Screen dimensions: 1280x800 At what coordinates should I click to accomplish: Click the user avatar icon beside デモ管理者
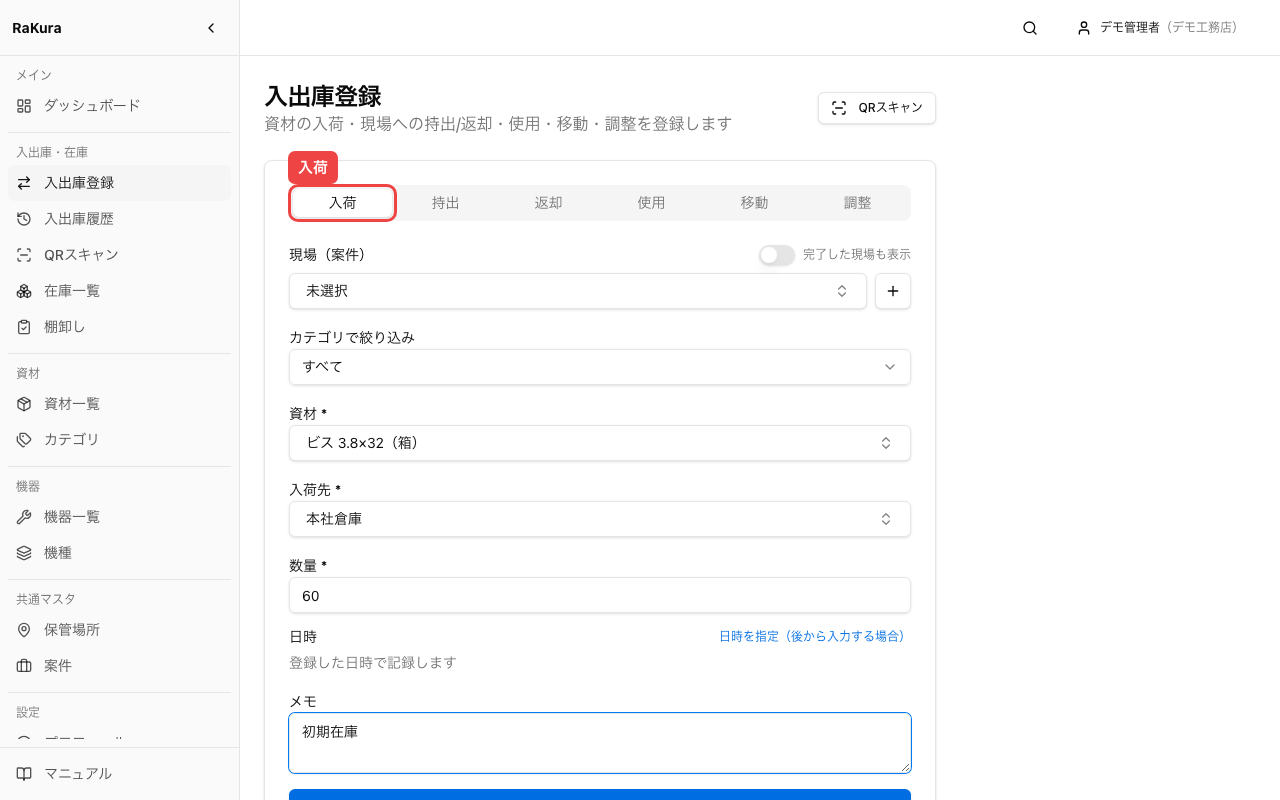point(1084,28)
